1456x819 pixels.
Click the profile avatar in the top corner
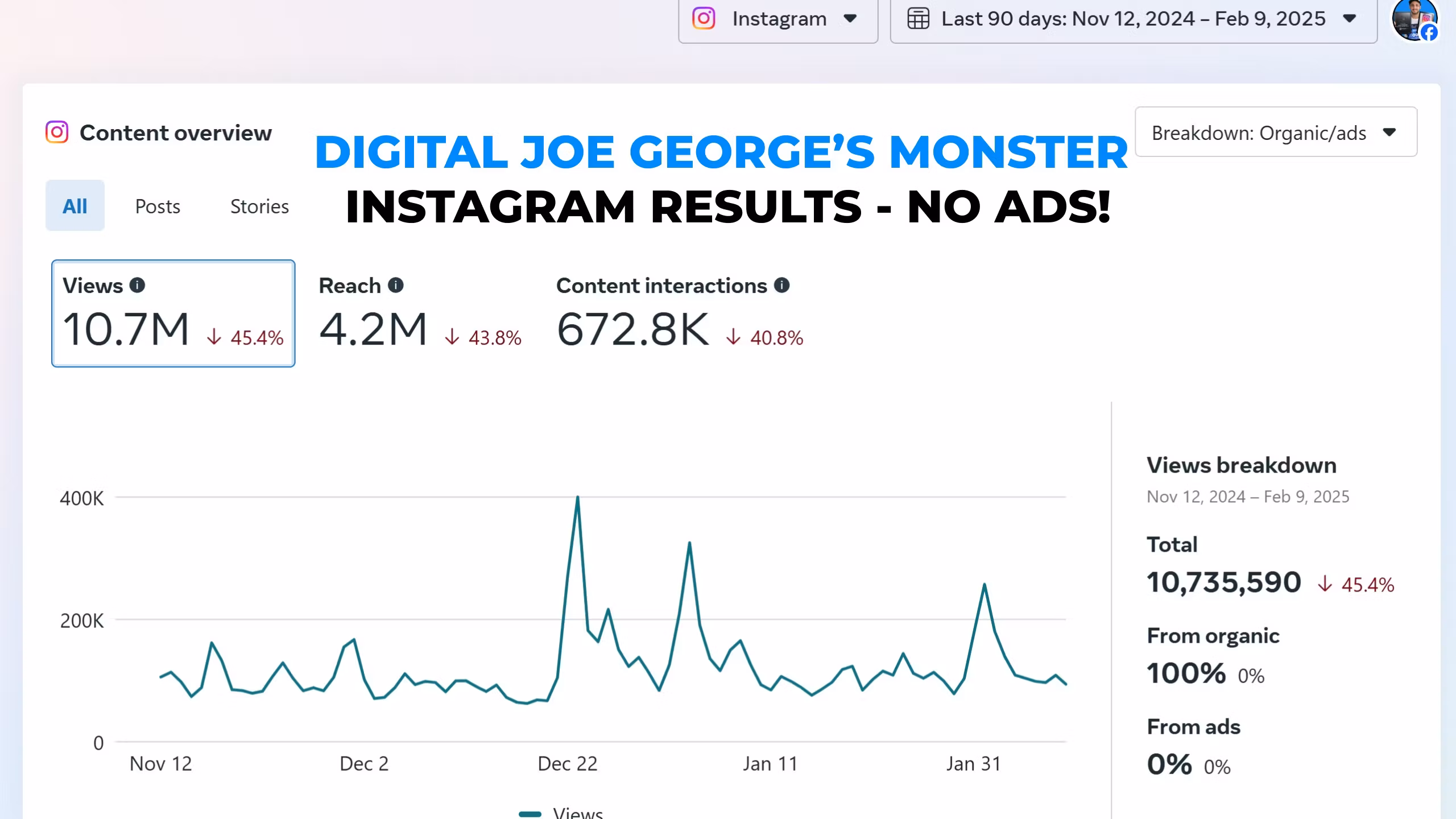[1414, 19]
